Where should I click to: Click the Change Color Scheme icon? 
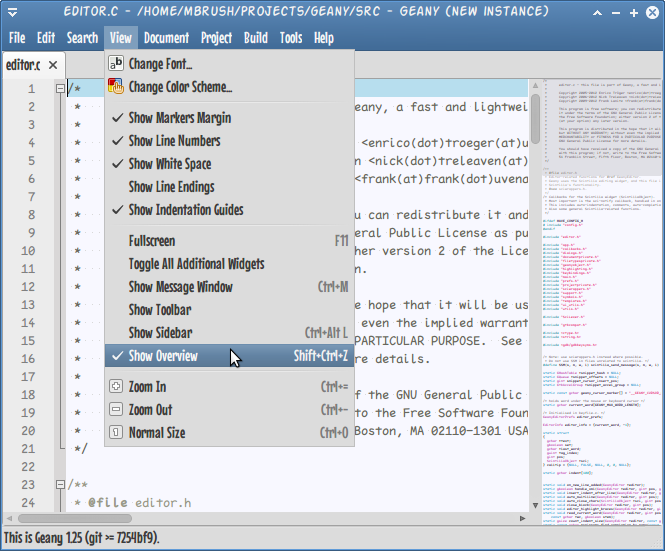116,87
